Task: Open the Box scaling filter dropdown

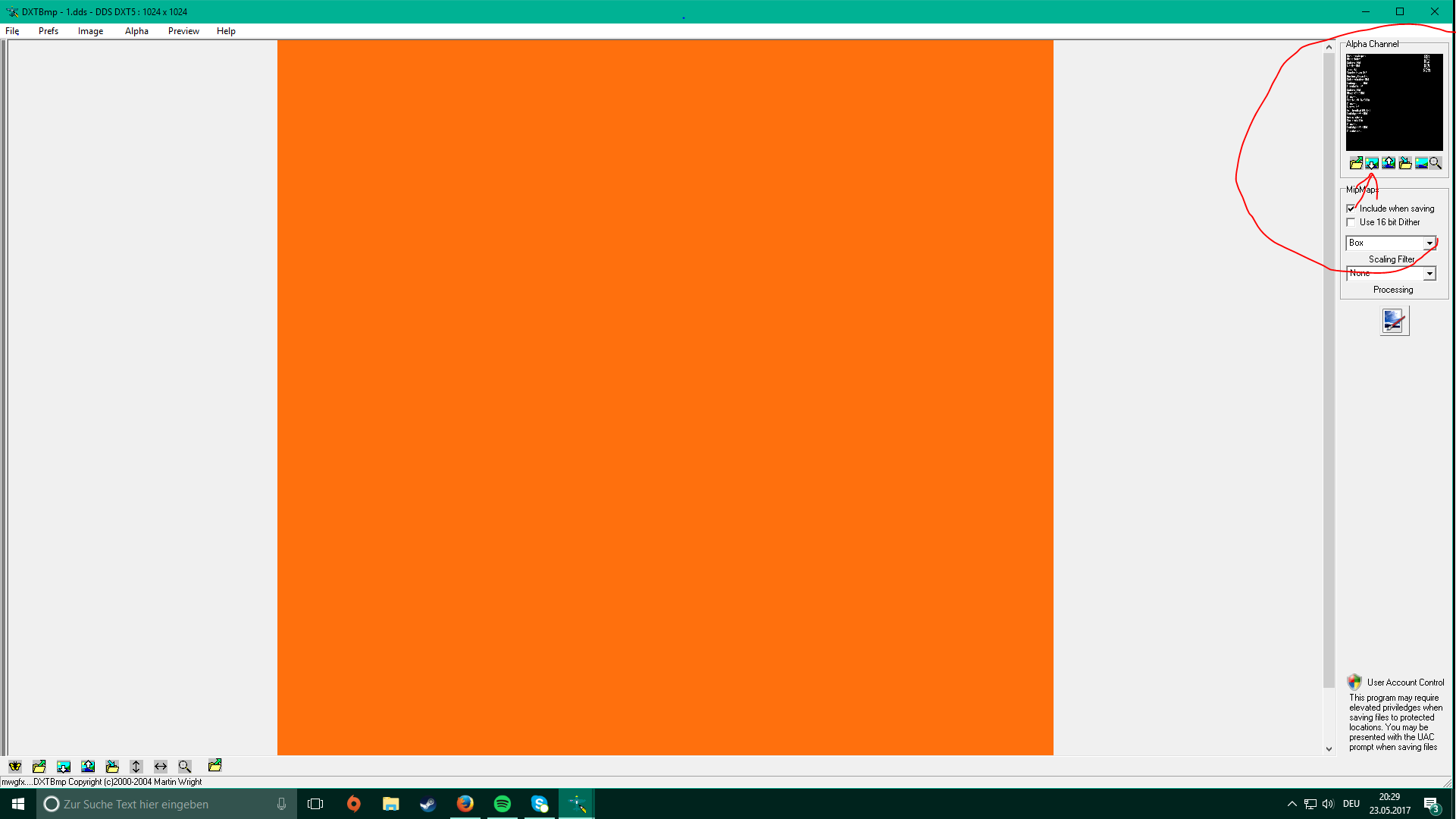Action: (1429, 243)
